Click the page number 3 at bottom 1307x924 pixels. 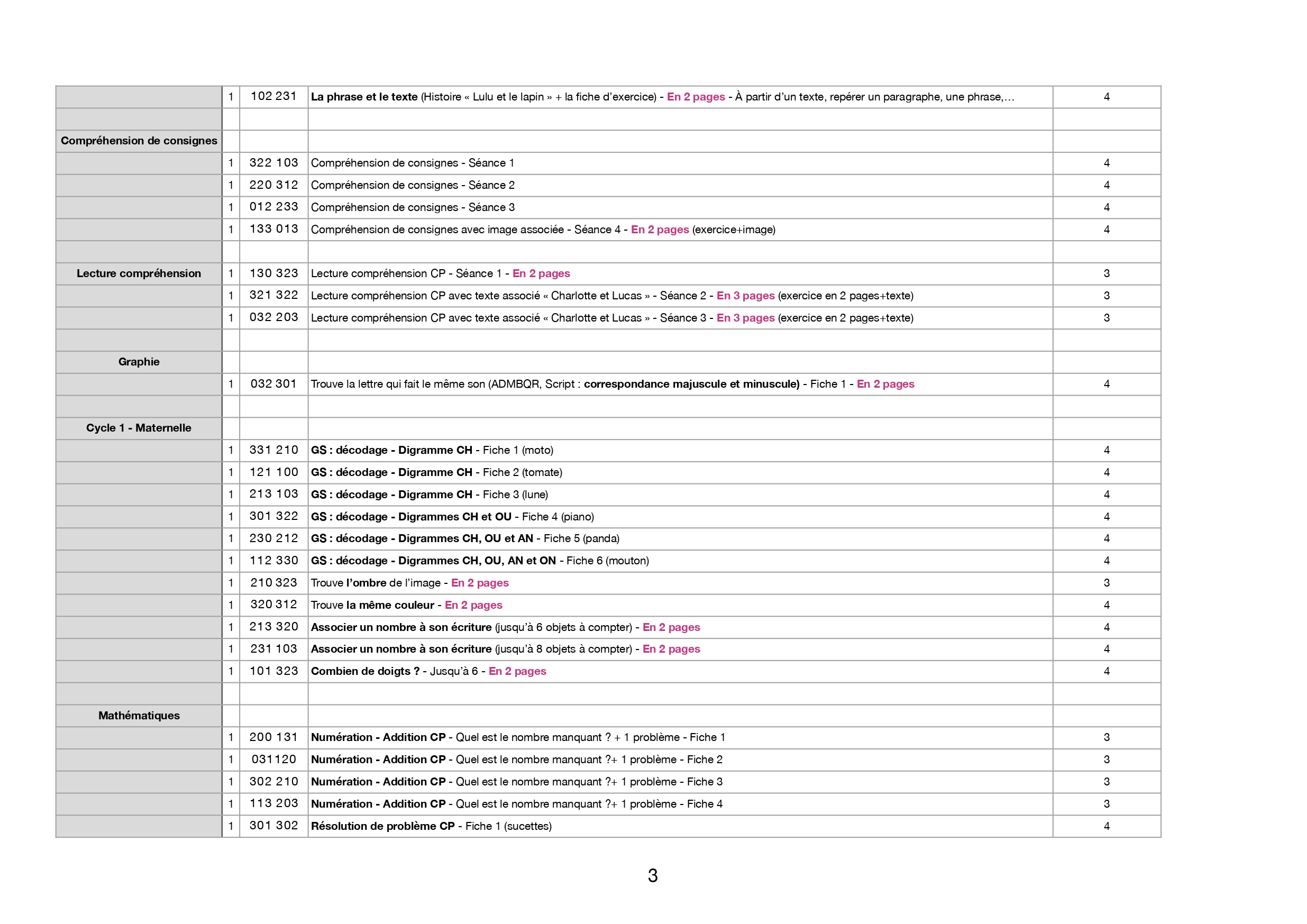click(652, 875)
